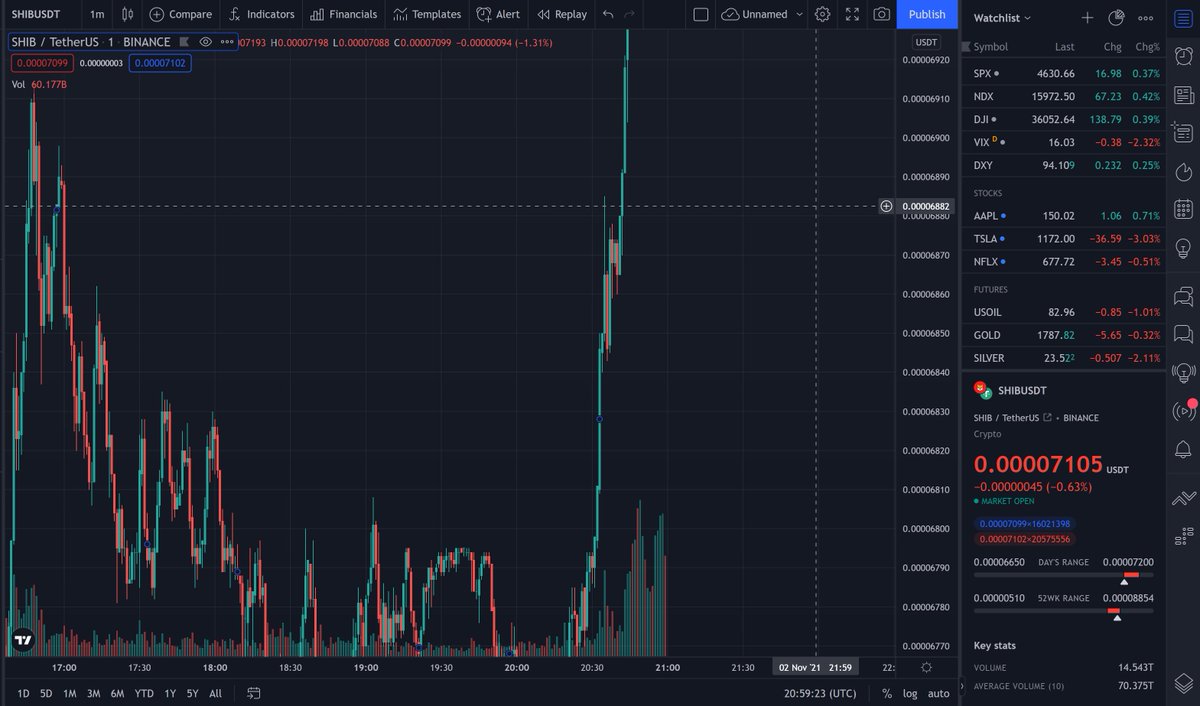This screenshot has width=1200, height=706.
Task: Redo the last chart action
Action: (x=629, y=14)
